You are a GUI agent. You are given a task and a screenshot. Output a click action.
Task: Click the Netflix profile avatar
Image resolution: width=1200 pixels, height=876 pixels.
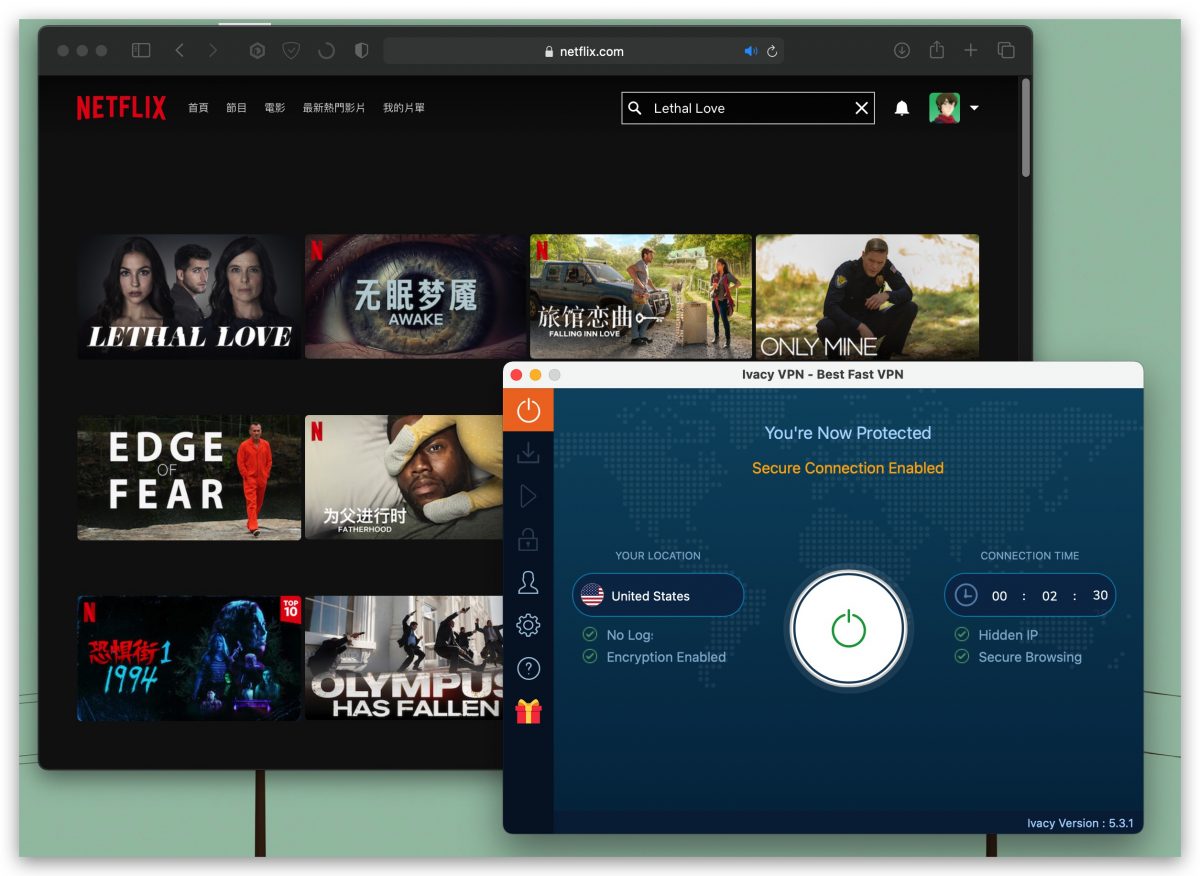pyautogui.click(x=944, y=108)
